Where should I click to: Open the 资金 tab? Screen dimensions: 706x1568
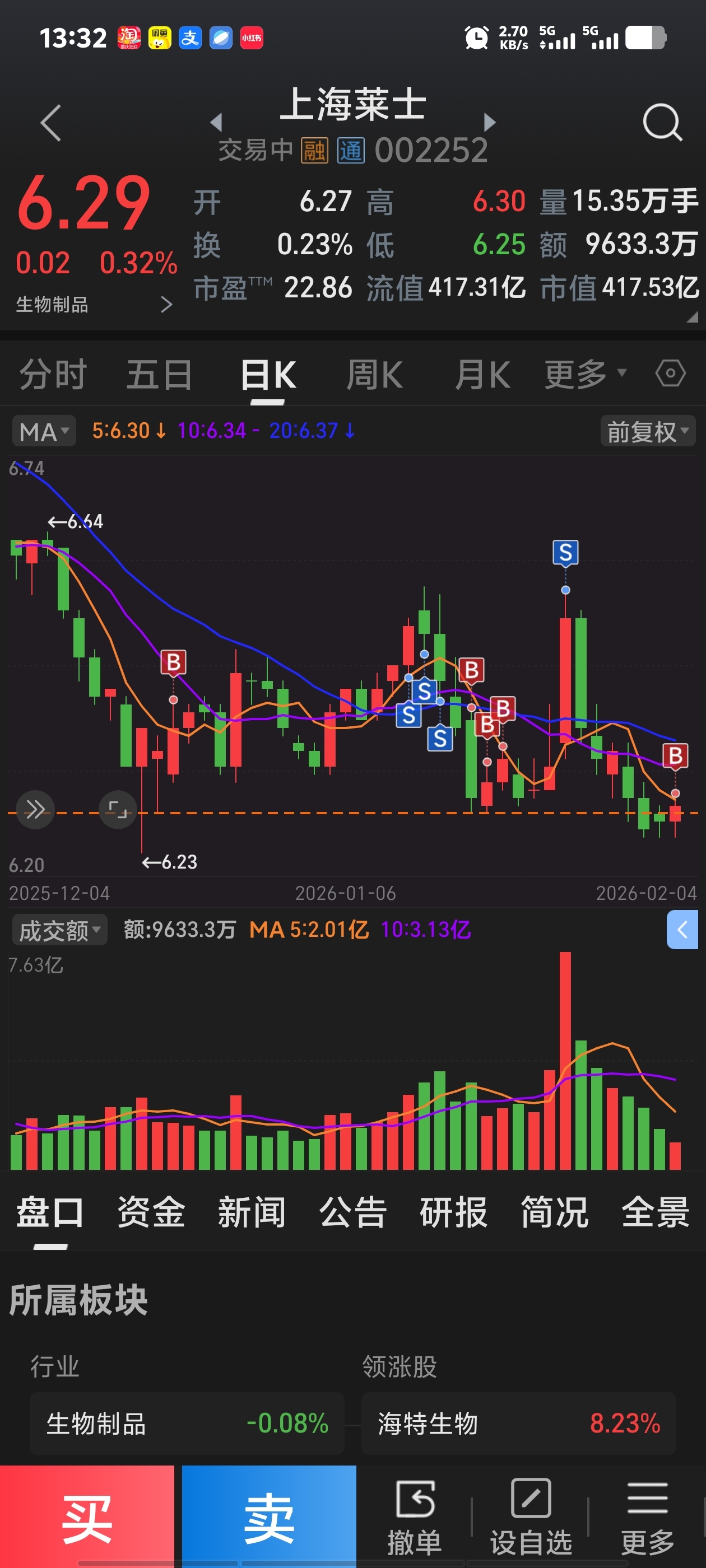(x=151, y=1211)
